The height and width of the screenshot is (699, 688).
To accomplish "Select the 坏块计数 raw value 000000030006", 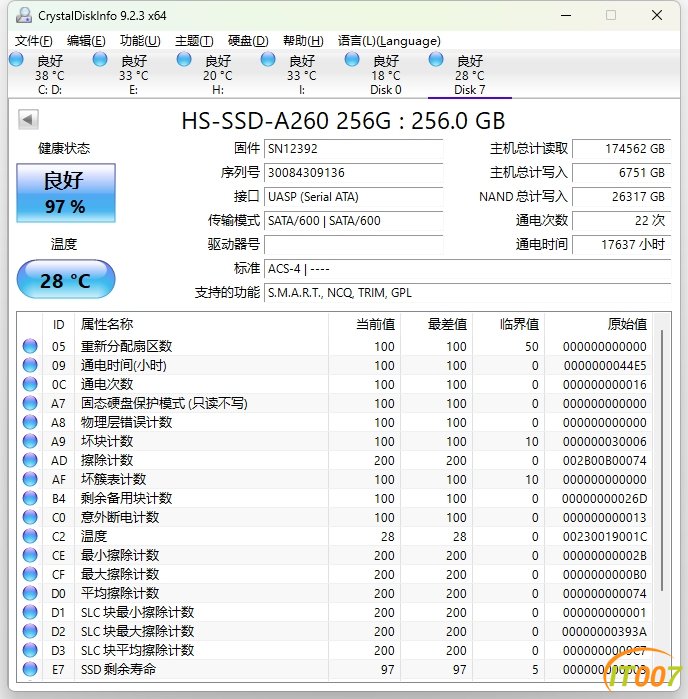I will click(x=604, y=441).
